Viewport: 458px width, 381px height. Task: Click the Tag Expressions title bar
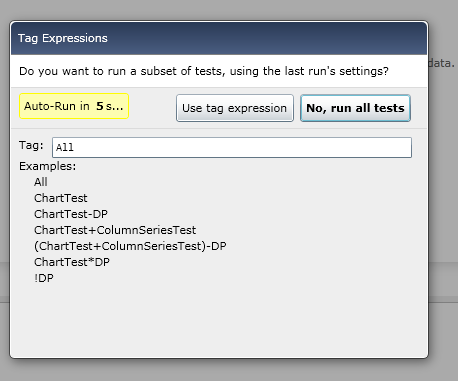point(219,38)
